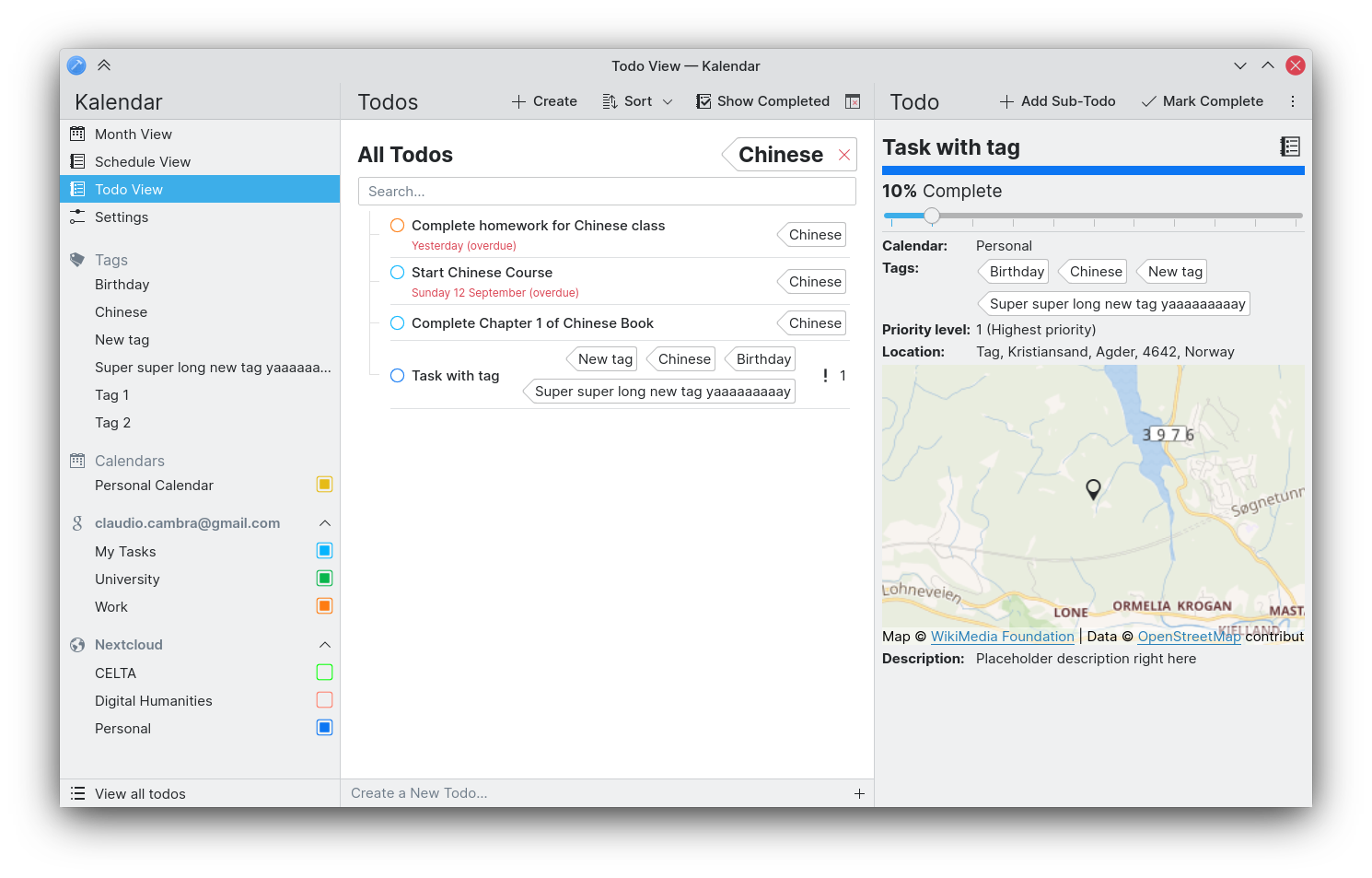
Task: Click the Add Sub-Todo plus icon
Action: point(1006,101)
